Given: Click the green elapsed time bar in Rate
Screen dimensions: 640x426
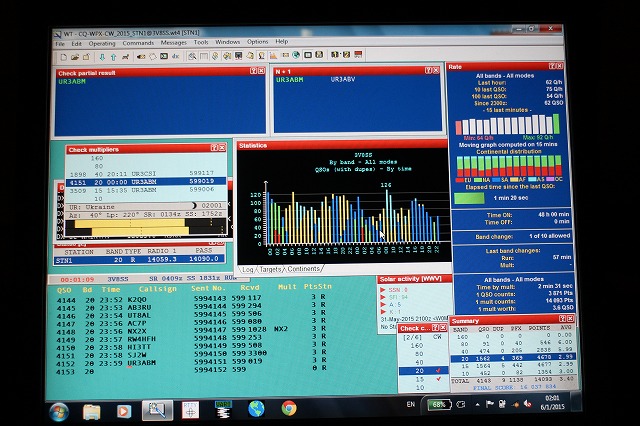Looking at the screenshot, I should click(x=469, y=198).
